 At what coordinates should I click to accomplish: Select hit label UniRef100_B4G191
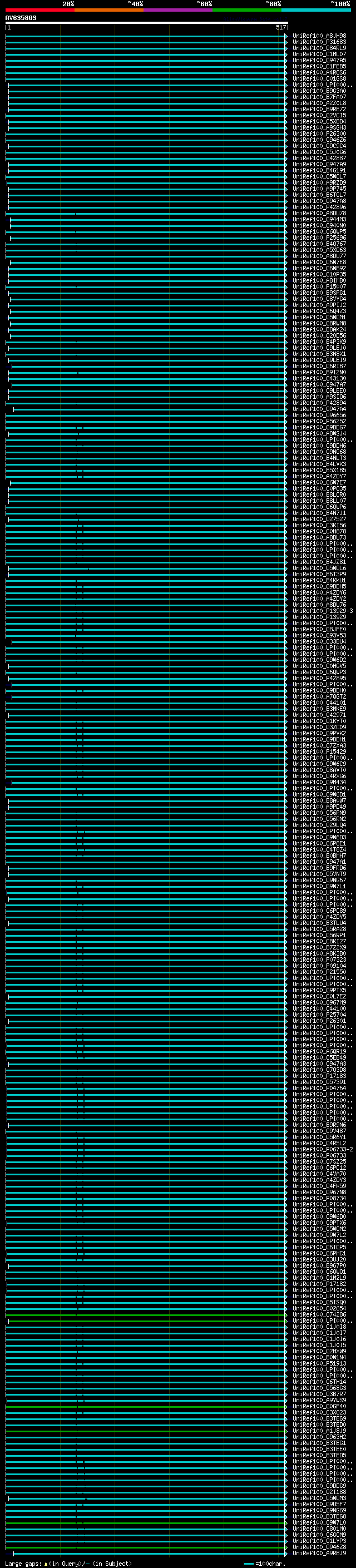[x=319, y=170]
